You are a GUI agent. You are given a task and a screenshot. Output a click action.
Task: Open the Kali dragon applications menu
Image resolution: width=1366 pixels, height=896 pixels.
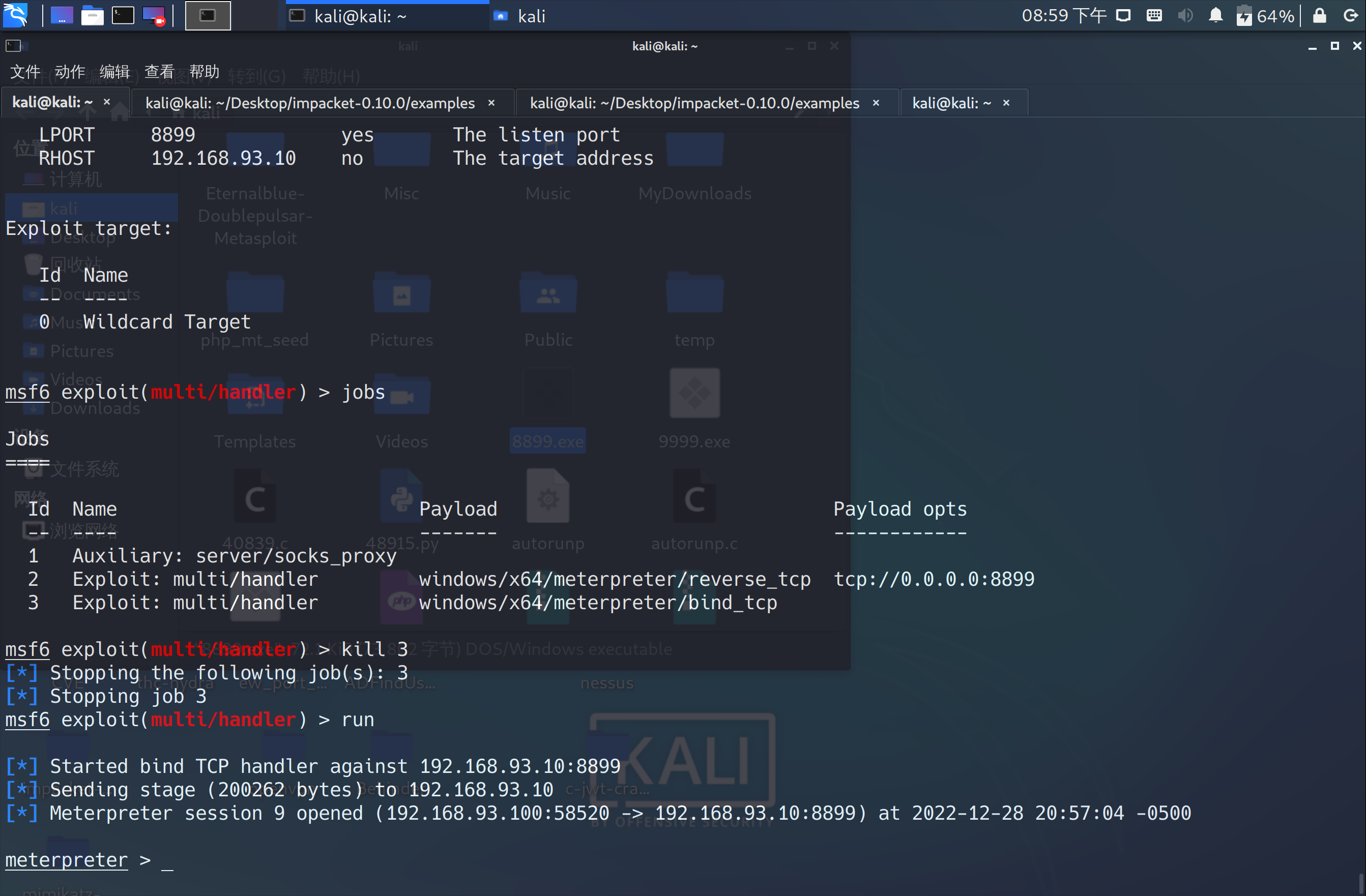(x=15, y=15)
